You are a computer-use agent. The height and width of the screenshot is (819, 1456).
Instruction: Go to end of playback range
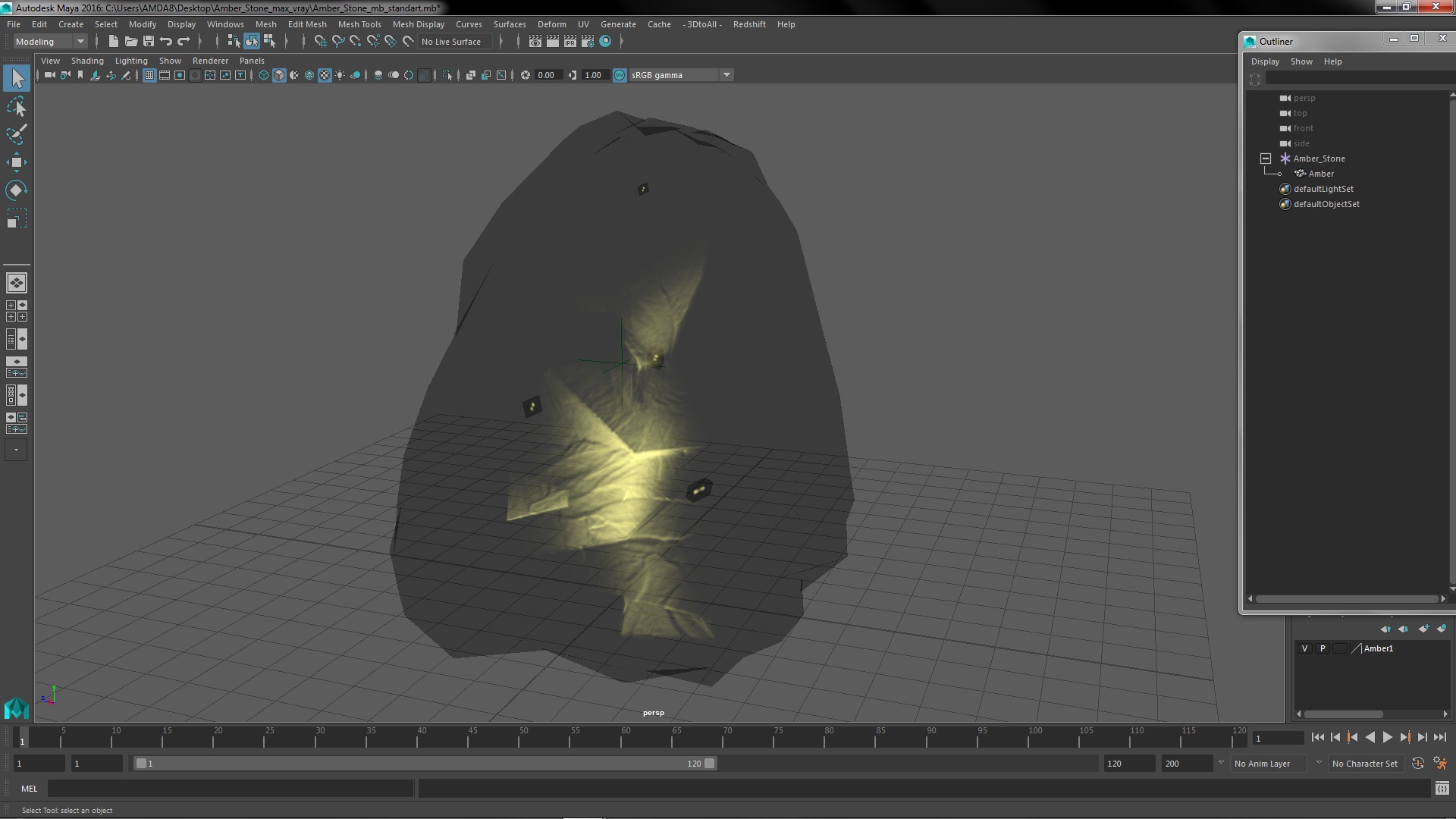pos(1439,737)
